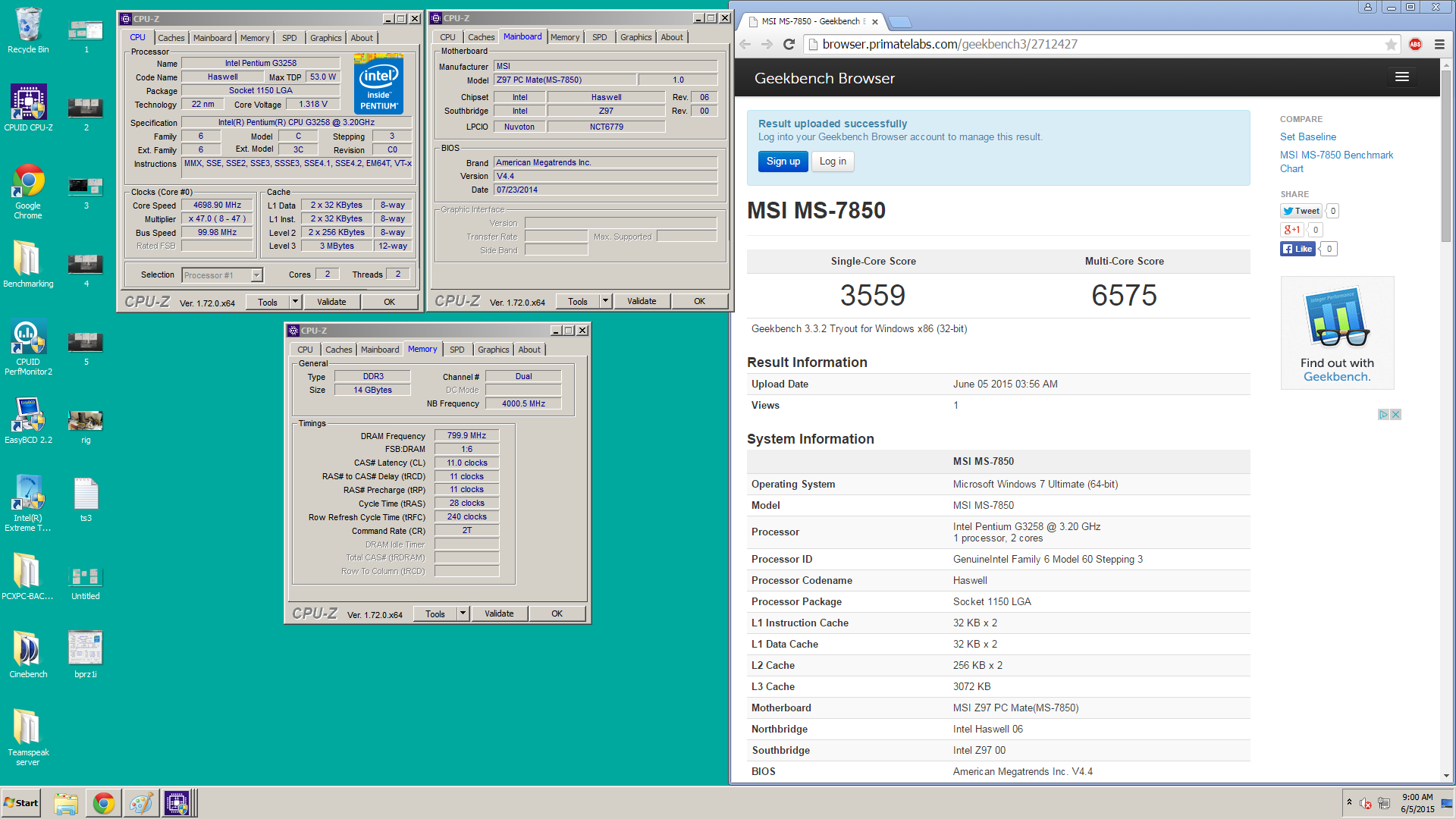
Task: Select Mainboard tab in CPU-Z Memory window
Action: point(380,350)
